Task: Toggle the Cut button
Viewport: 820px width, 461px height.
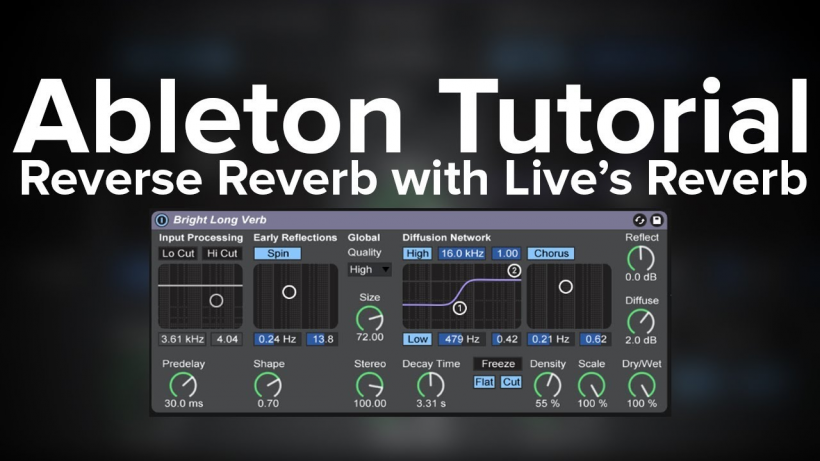Action: pyautogui.click(x=511, y=382)
